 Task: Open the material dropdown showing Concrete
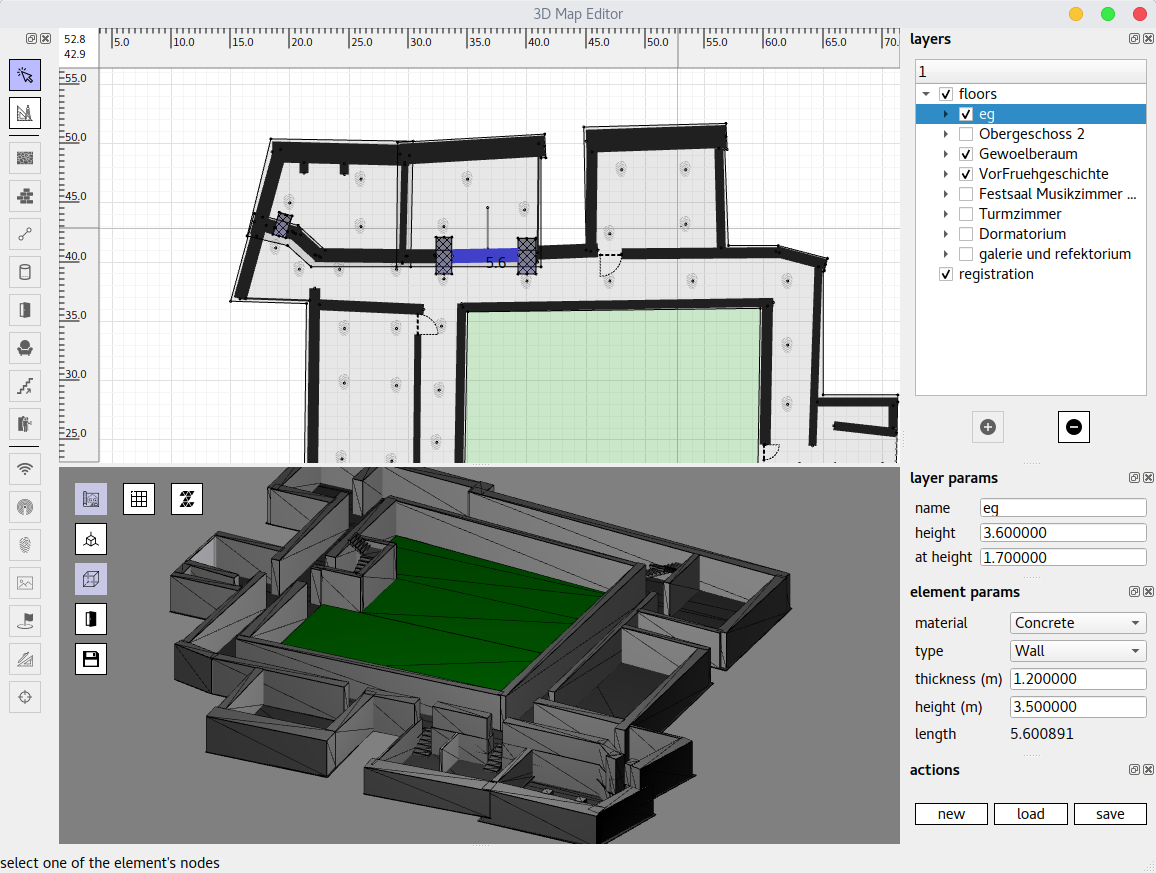1078,623
